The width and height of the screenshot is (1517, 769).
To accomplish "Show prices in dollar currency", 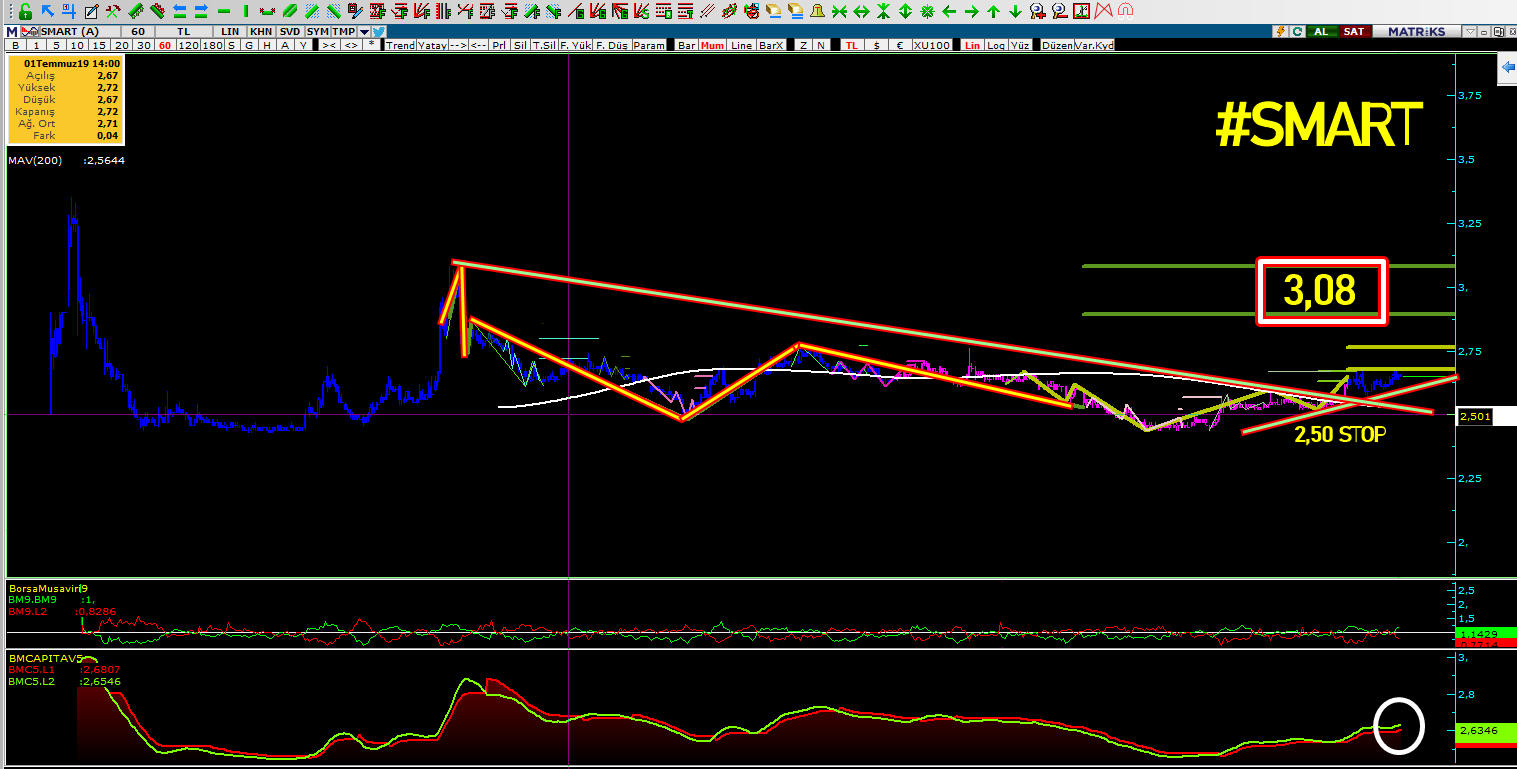I will (876, 45).
